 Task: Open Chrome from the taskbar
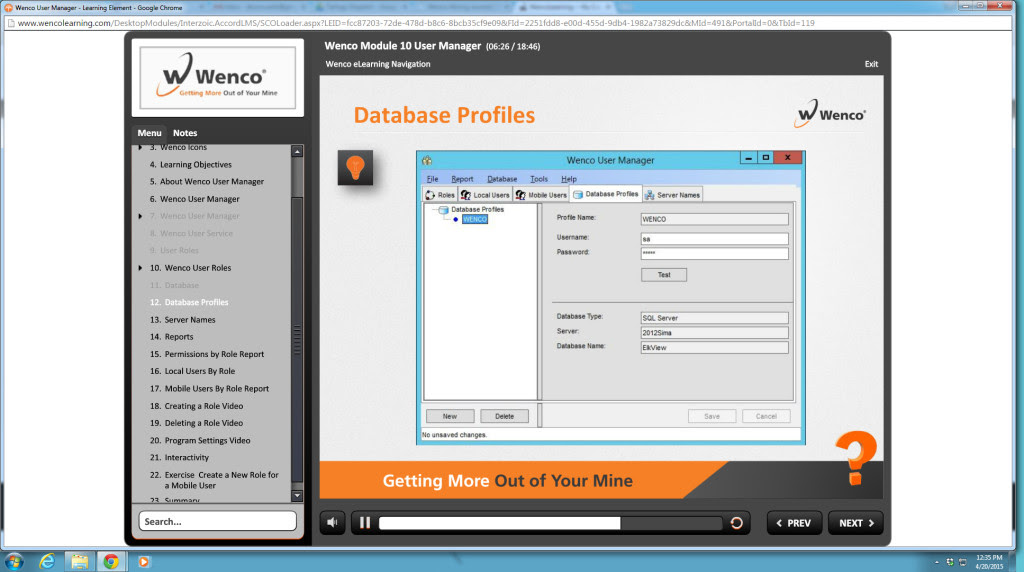click(110, 561)
